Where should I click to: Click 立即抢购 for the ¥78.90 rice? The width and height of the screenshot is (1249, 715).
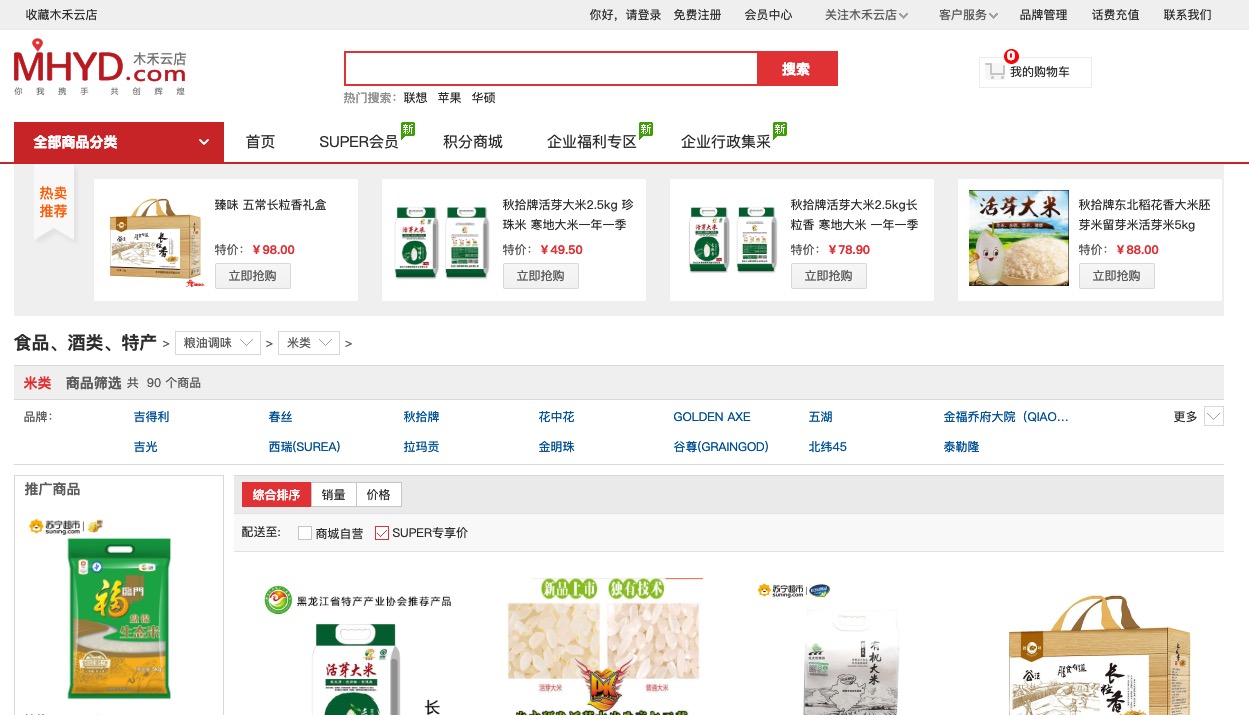pyautogui.click(x=829, y=276)
